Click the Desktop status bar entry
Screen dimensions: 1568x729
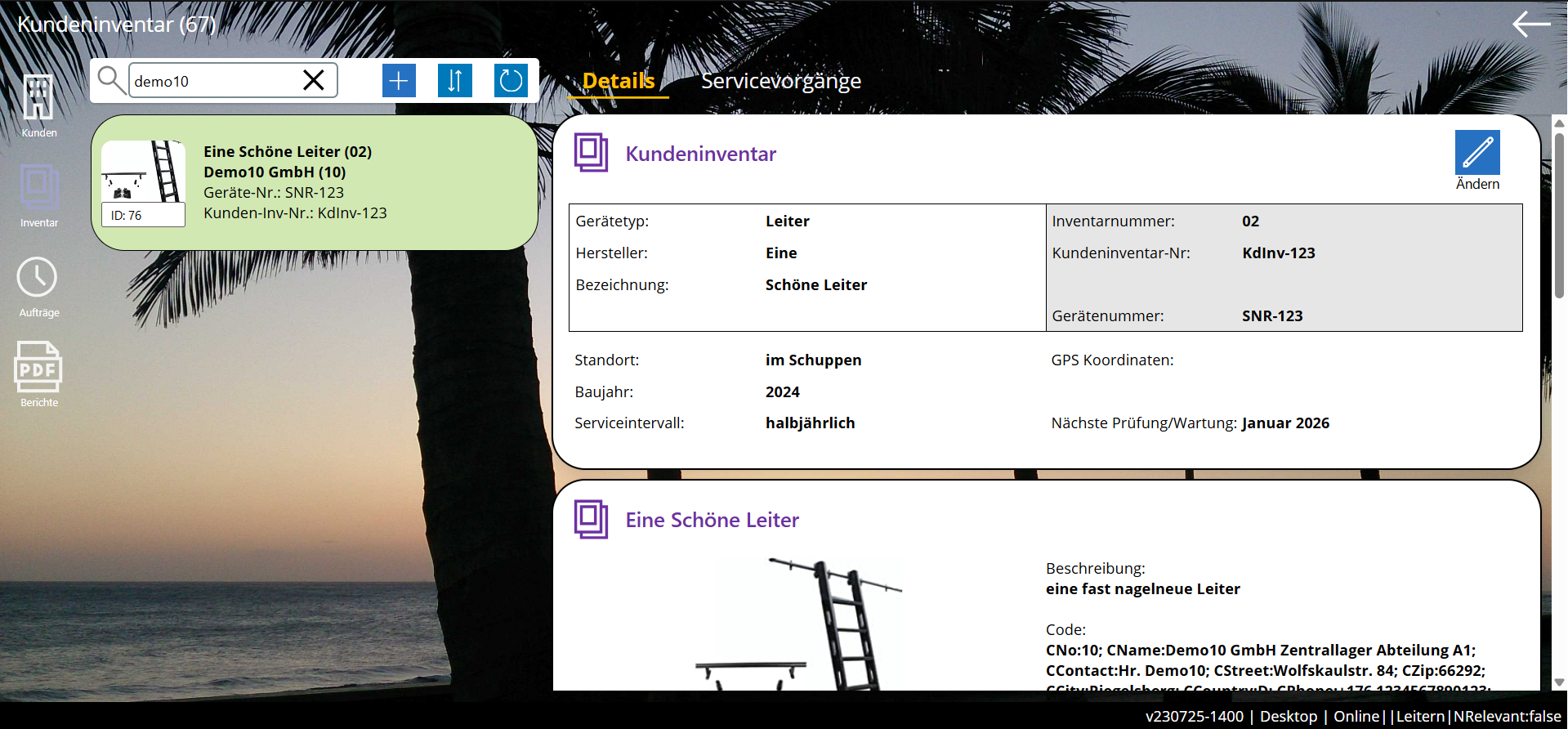click(1289, 716)
